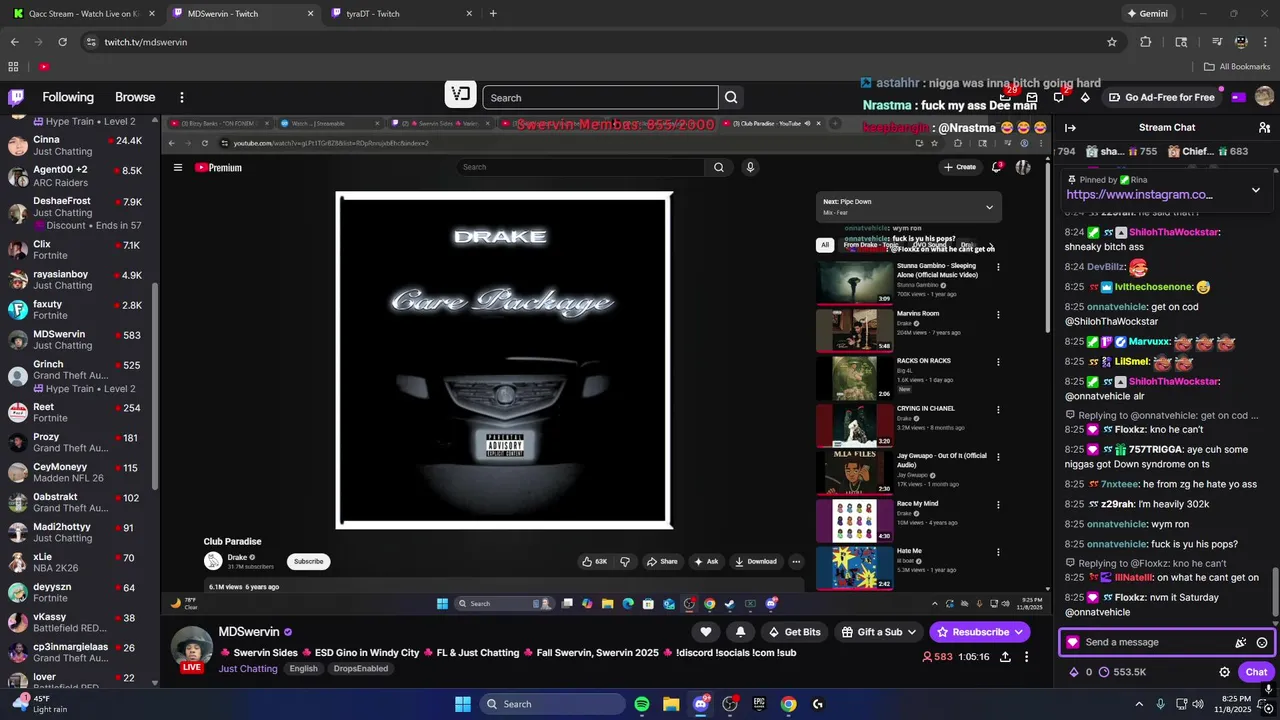
Task: Open the All Bookmarks folder
Action: [1237, 67]
